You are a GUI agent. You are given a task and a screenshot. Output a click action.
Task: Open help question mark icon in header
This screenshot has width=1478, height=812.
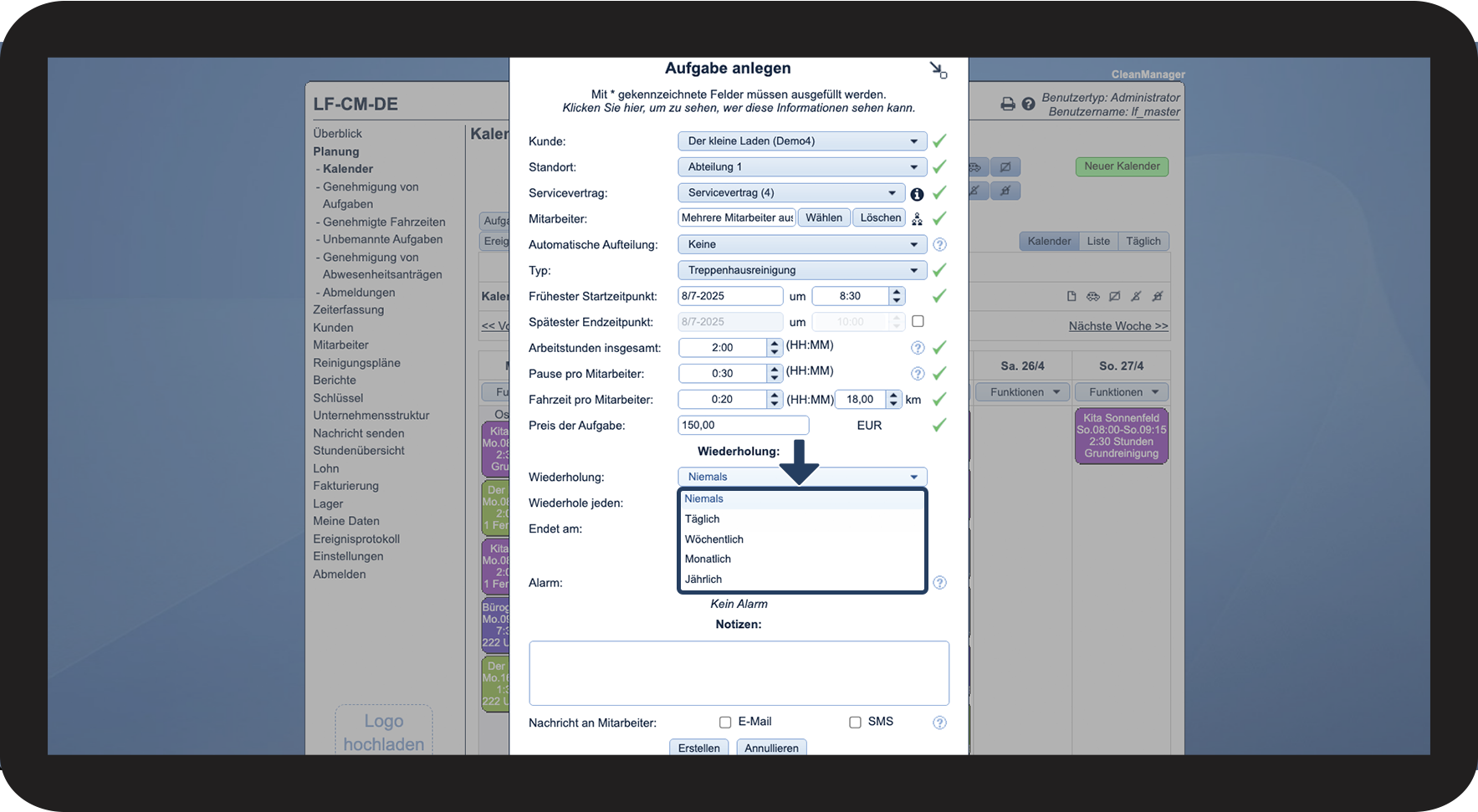pos(1028,104)
